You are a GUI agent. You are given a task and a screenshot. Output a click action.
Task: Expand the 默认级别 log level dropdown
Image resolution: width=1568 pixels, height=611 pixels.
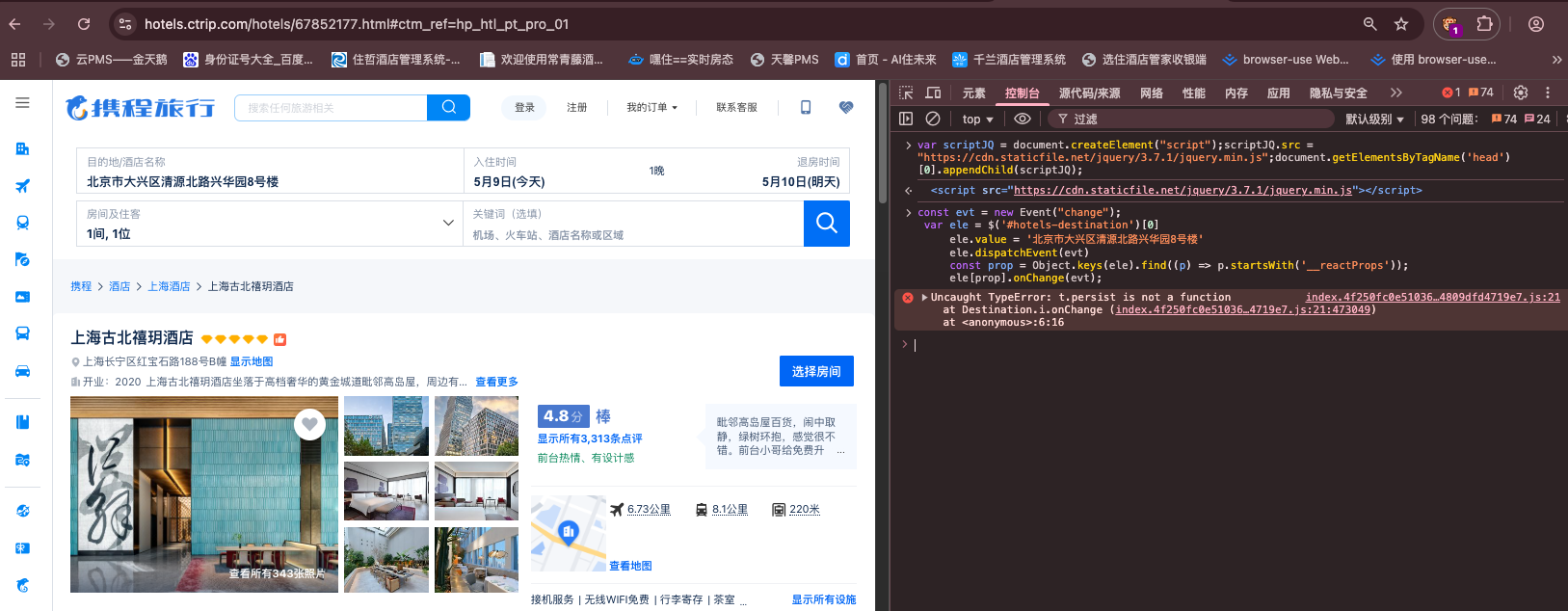1374,119
